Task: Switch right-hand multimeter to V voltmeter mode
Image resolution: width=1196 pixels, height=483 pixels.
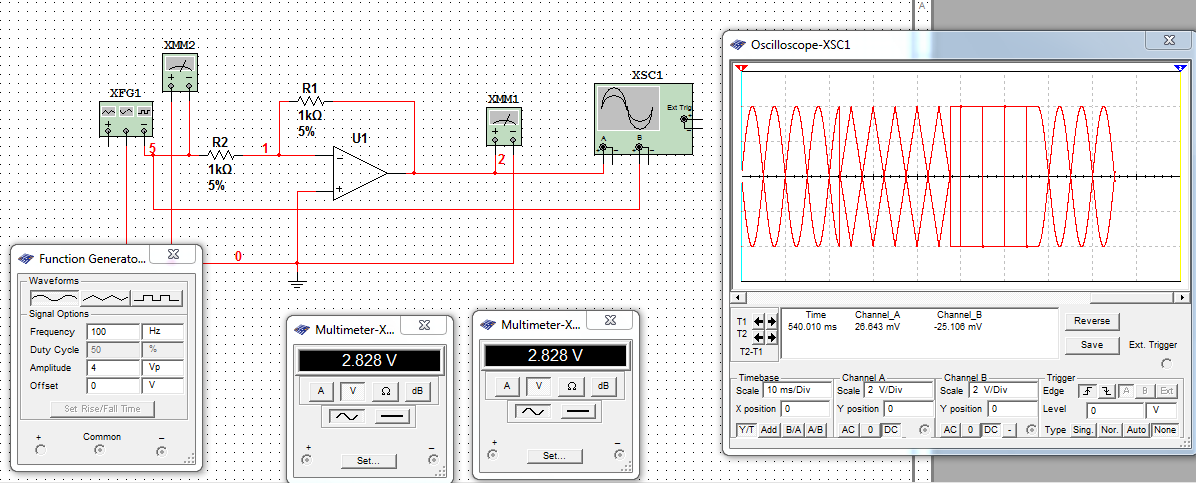Action: click(x=539, y=386)
